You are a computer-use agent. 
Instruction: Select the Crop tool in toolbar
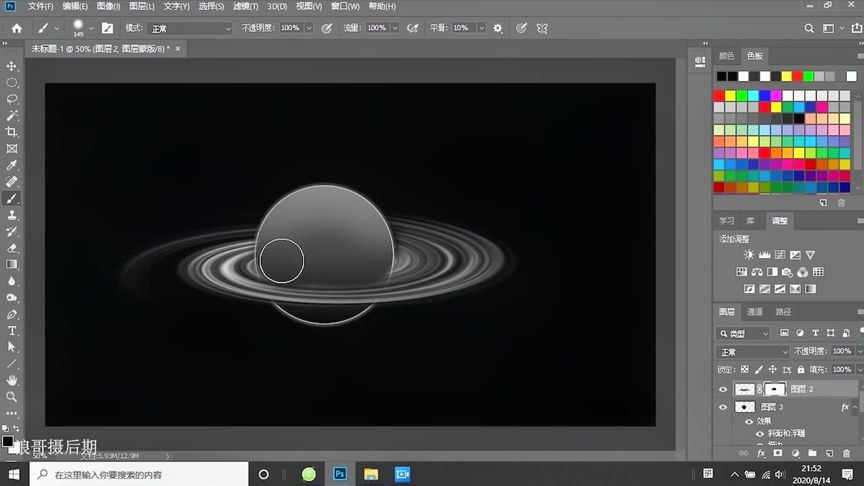[12, 132]
